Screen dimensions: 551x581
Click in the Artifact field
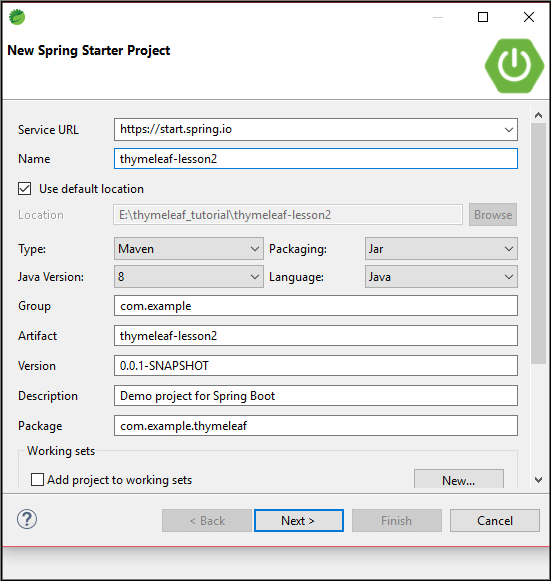pyautogui.click(x=316, y=336)
